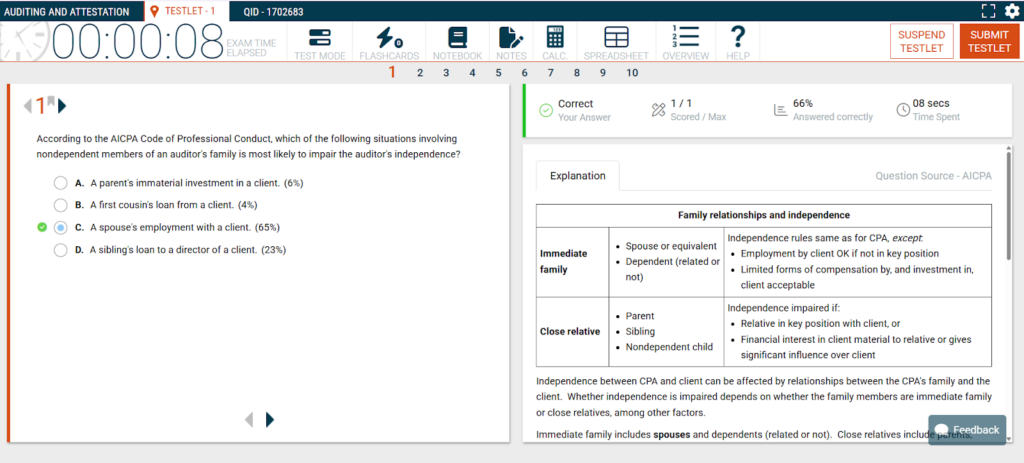1024x463 pixels.
Task: Click the Suspend Testlet button
Action: [x=921, y=41]
